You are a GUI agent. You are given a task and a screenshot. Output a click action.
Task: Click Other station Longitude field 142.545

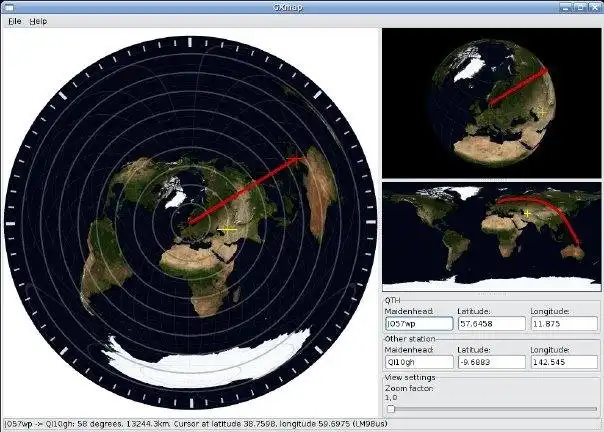point(564,362)
